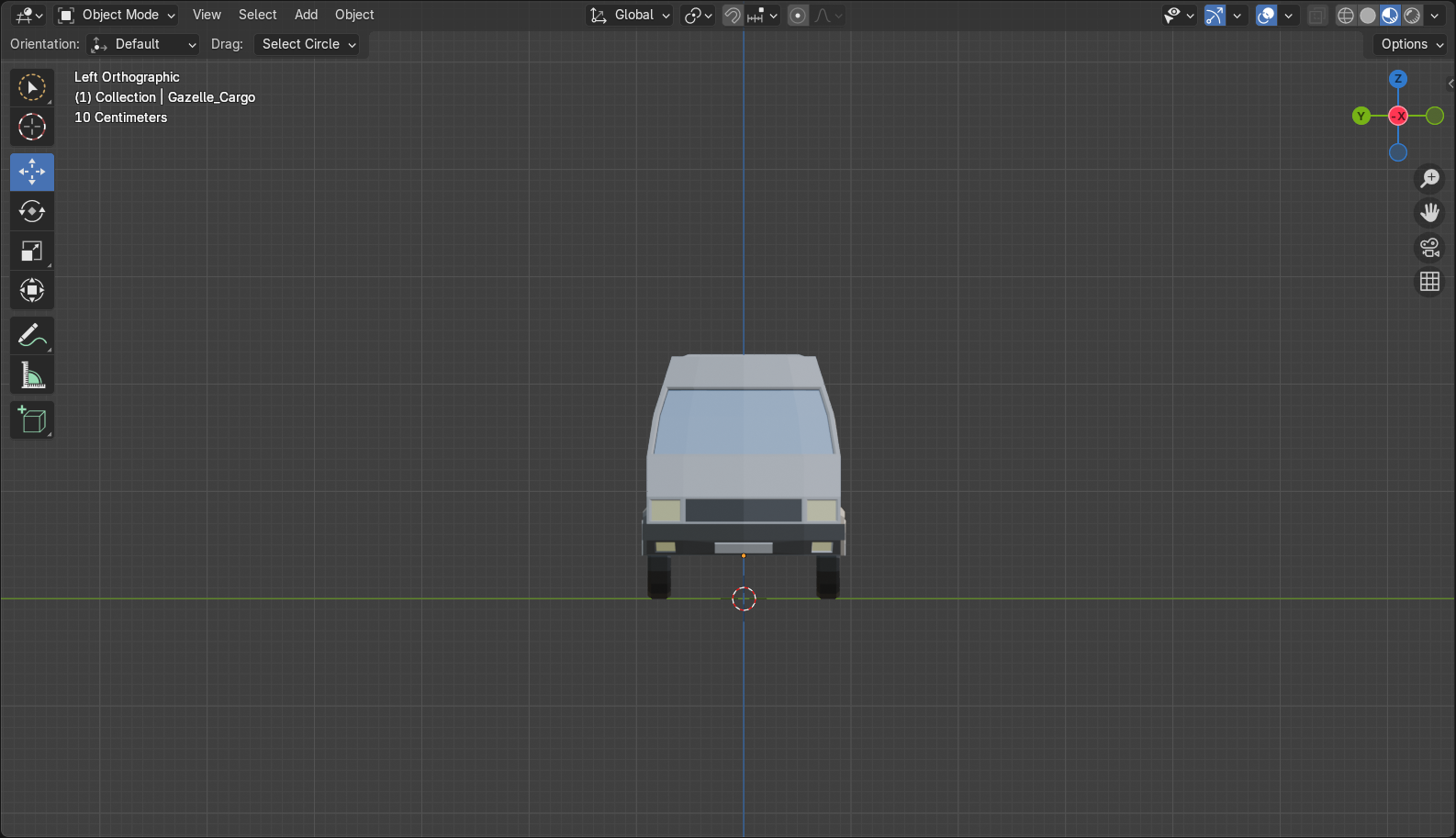Open the shading options dropdown arrow

[x=1435, y=15]
